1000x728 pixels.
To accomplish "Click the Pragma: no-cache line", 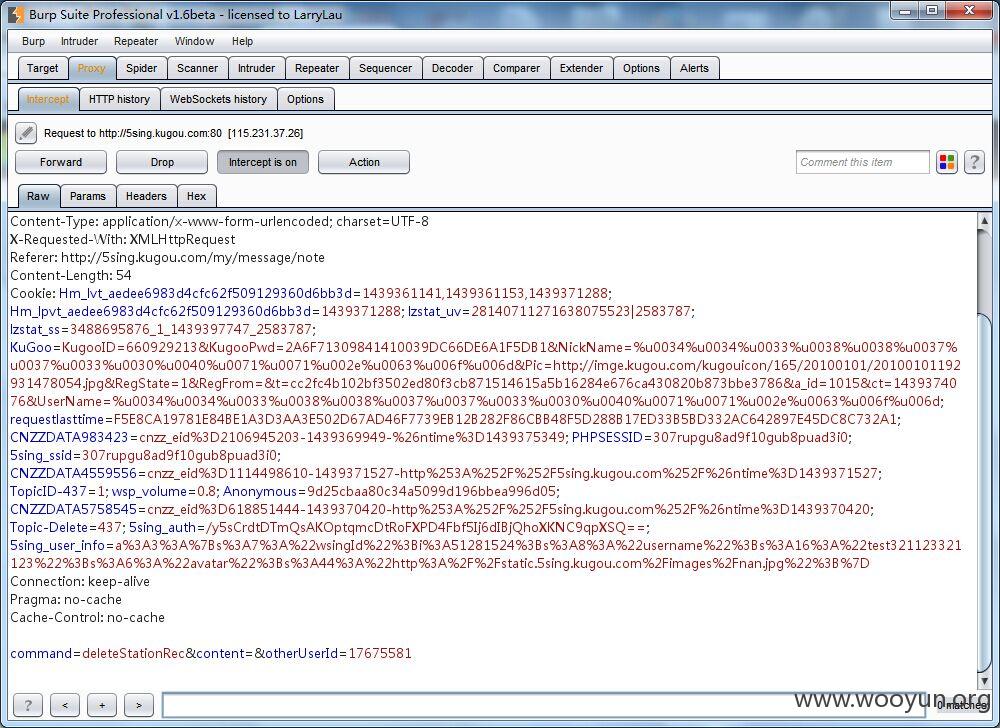I will (66, 599).
